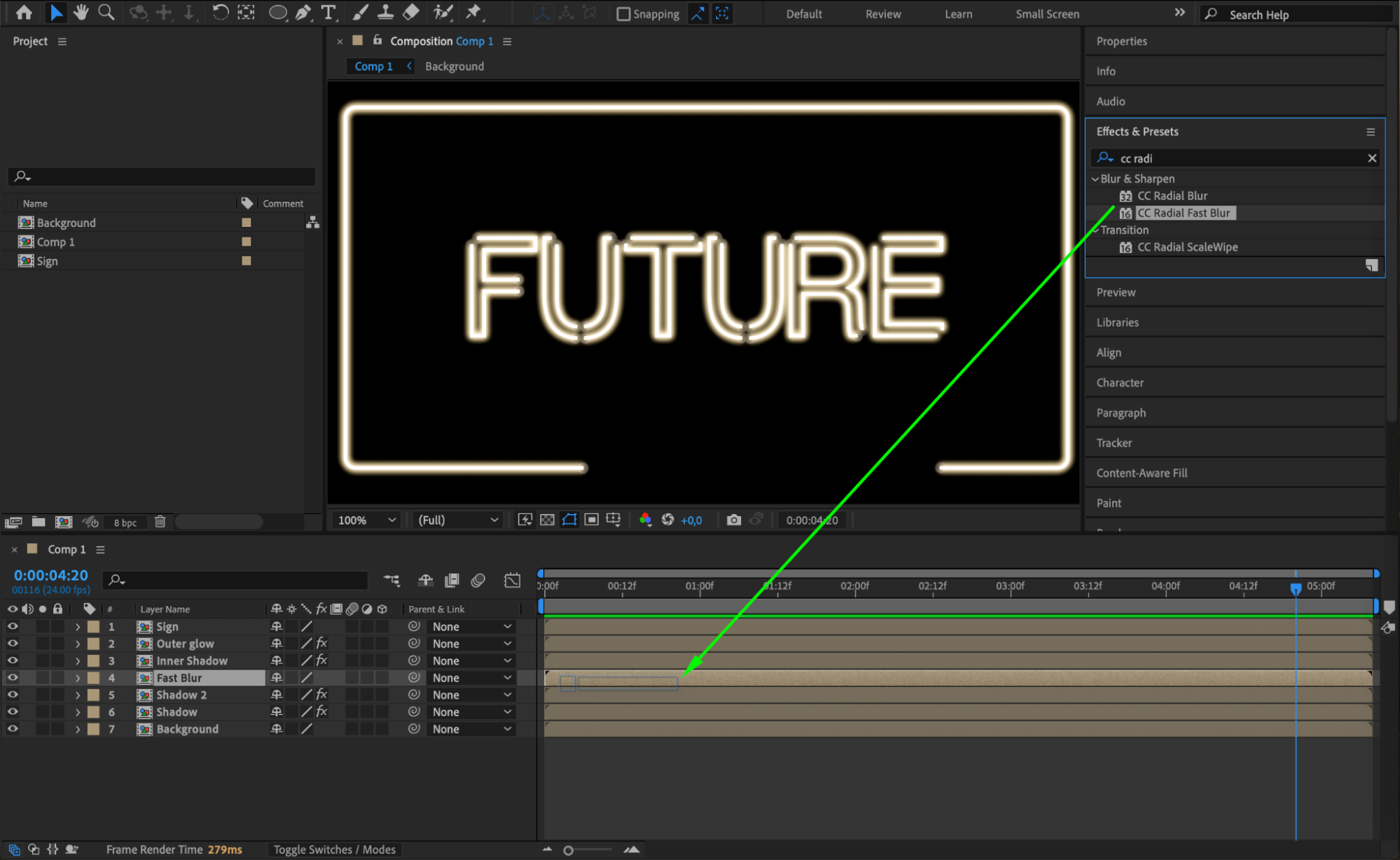The height and width of the screenshot is (860, 1400).
Task: Toggle fx switch on Outer glow layer
Action: [x=321, y=643]
